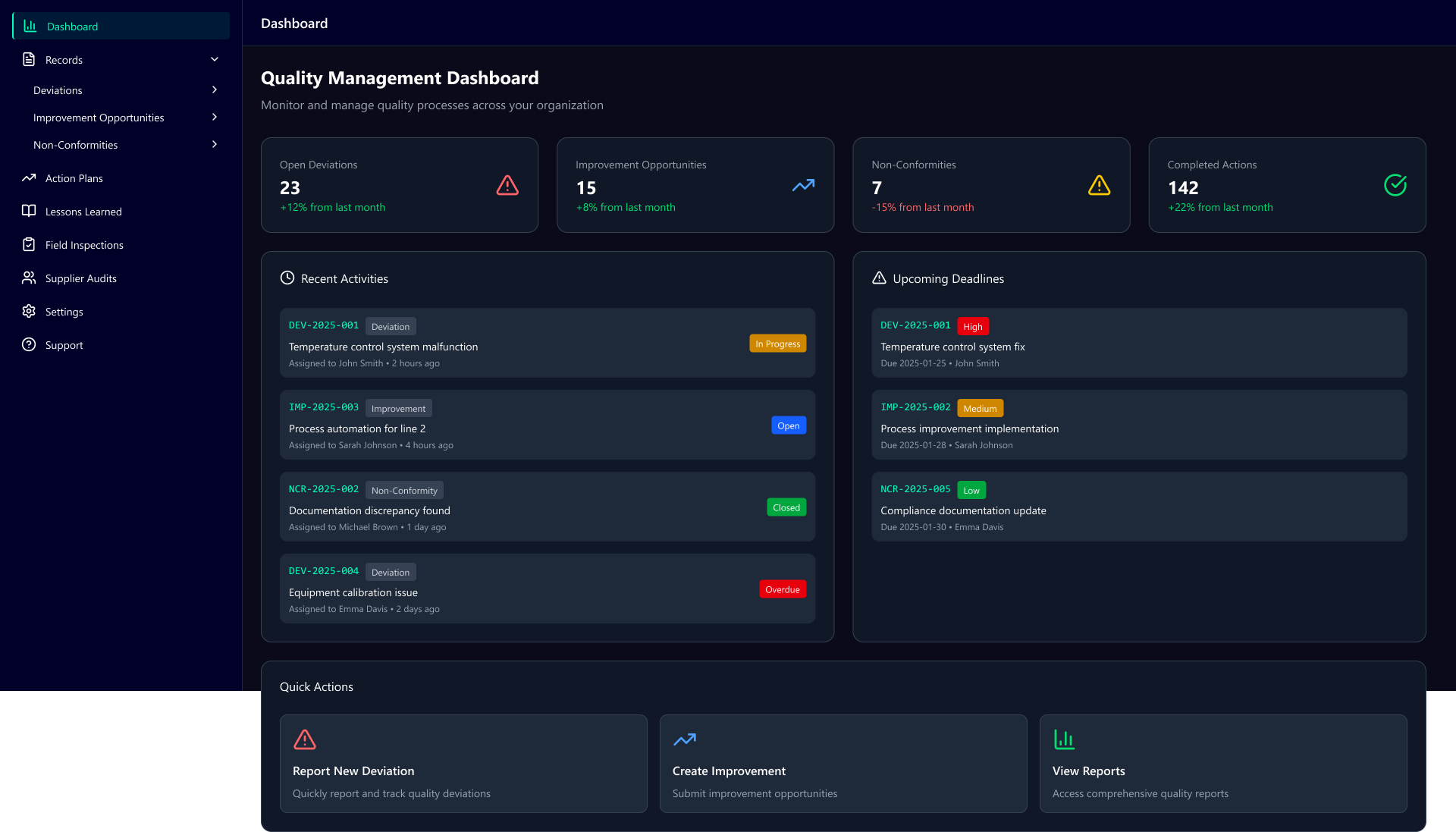Click the red High priority badge
The width and height of the screenshot is (1456, 832).
point(973,326)
